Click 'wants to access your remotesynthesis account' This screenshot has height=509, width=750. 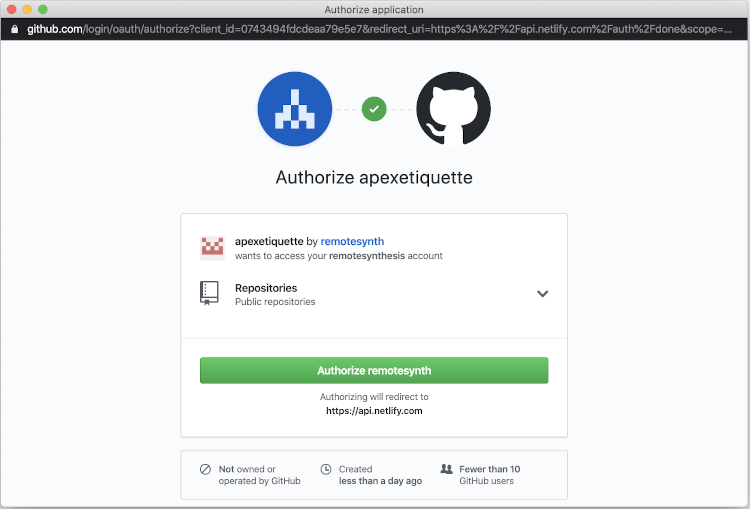[339, 256]
